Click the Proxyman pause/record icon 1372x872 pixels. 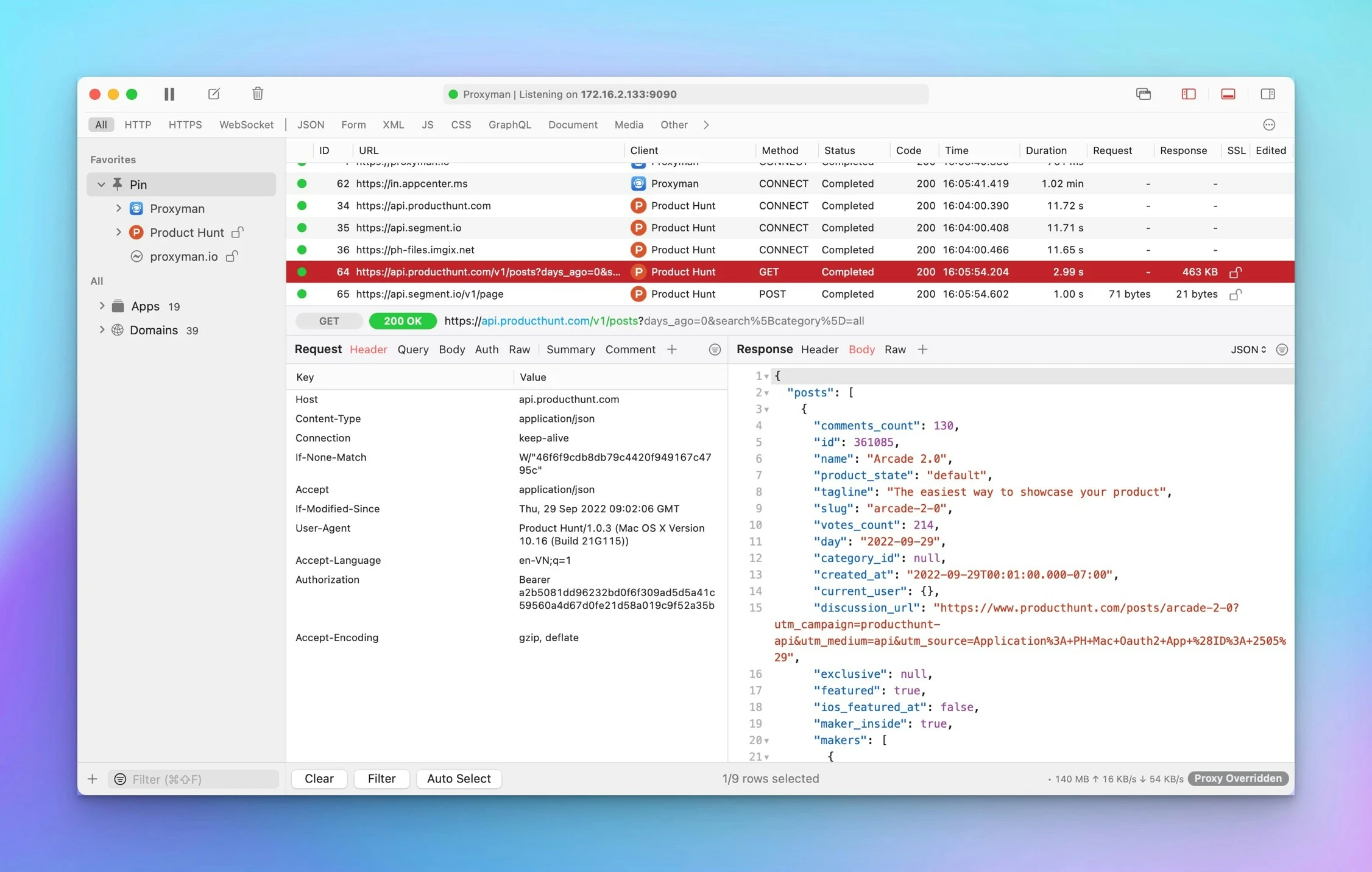pyautogui.click(x=169, y=94)
